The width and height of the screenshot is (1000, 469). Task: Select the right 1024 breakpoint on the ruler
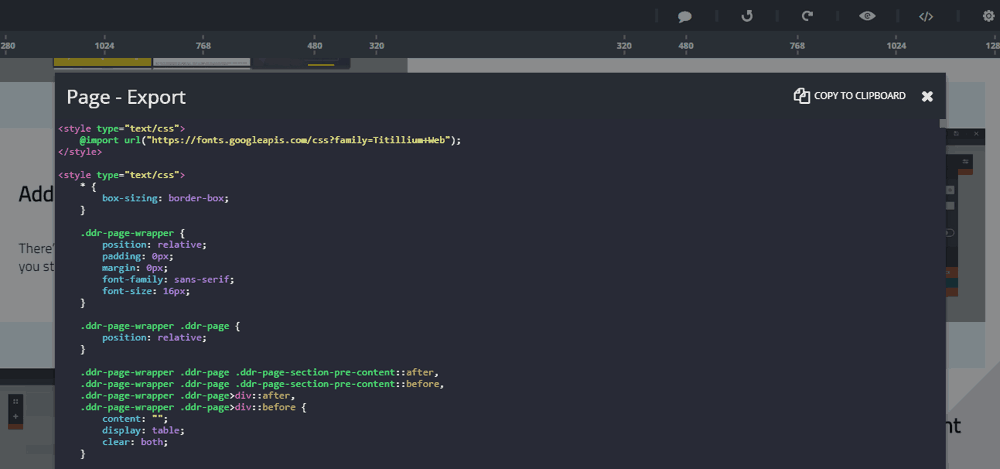pyautogui.click(x=896, y=46)
